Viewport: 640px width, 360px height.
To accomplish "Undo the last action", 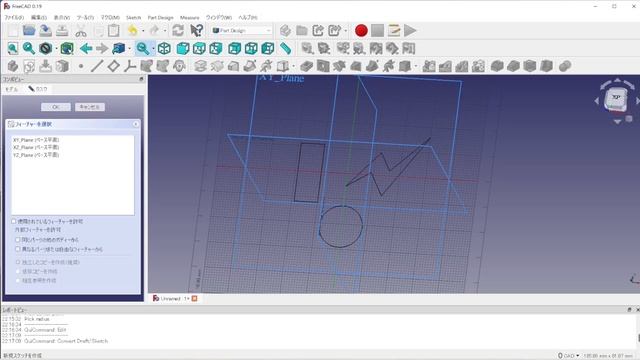I will [x=132, y=31].
